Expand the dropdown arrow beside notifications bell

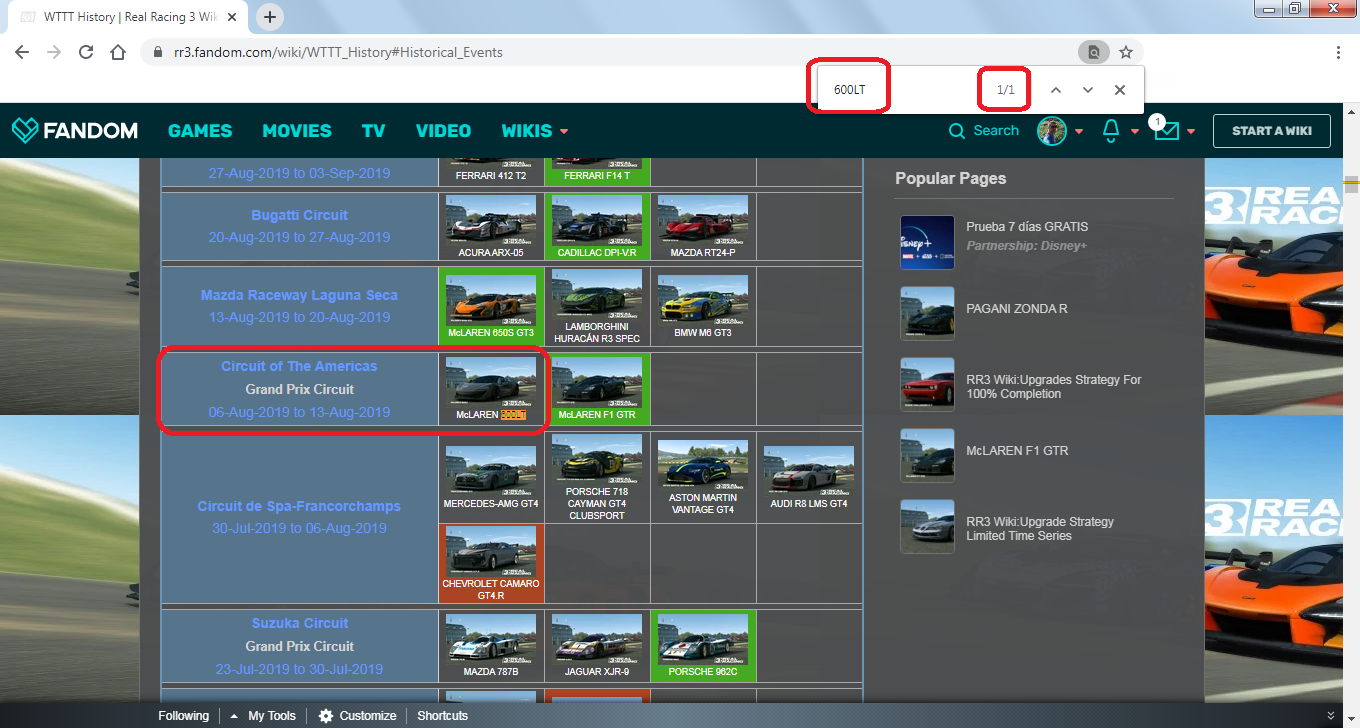[1135, 132]
